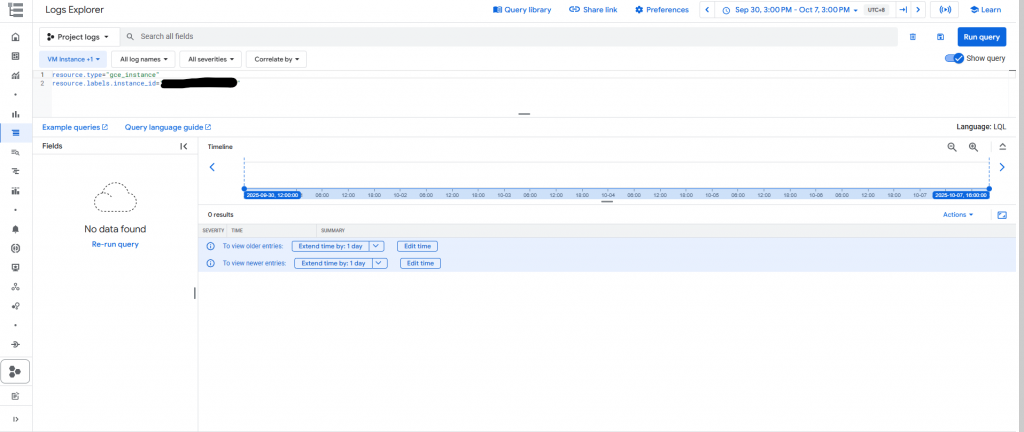Open the VM Instance +1 resource filter dropdown
The image size is (1024, 432).
pos(73,59)
